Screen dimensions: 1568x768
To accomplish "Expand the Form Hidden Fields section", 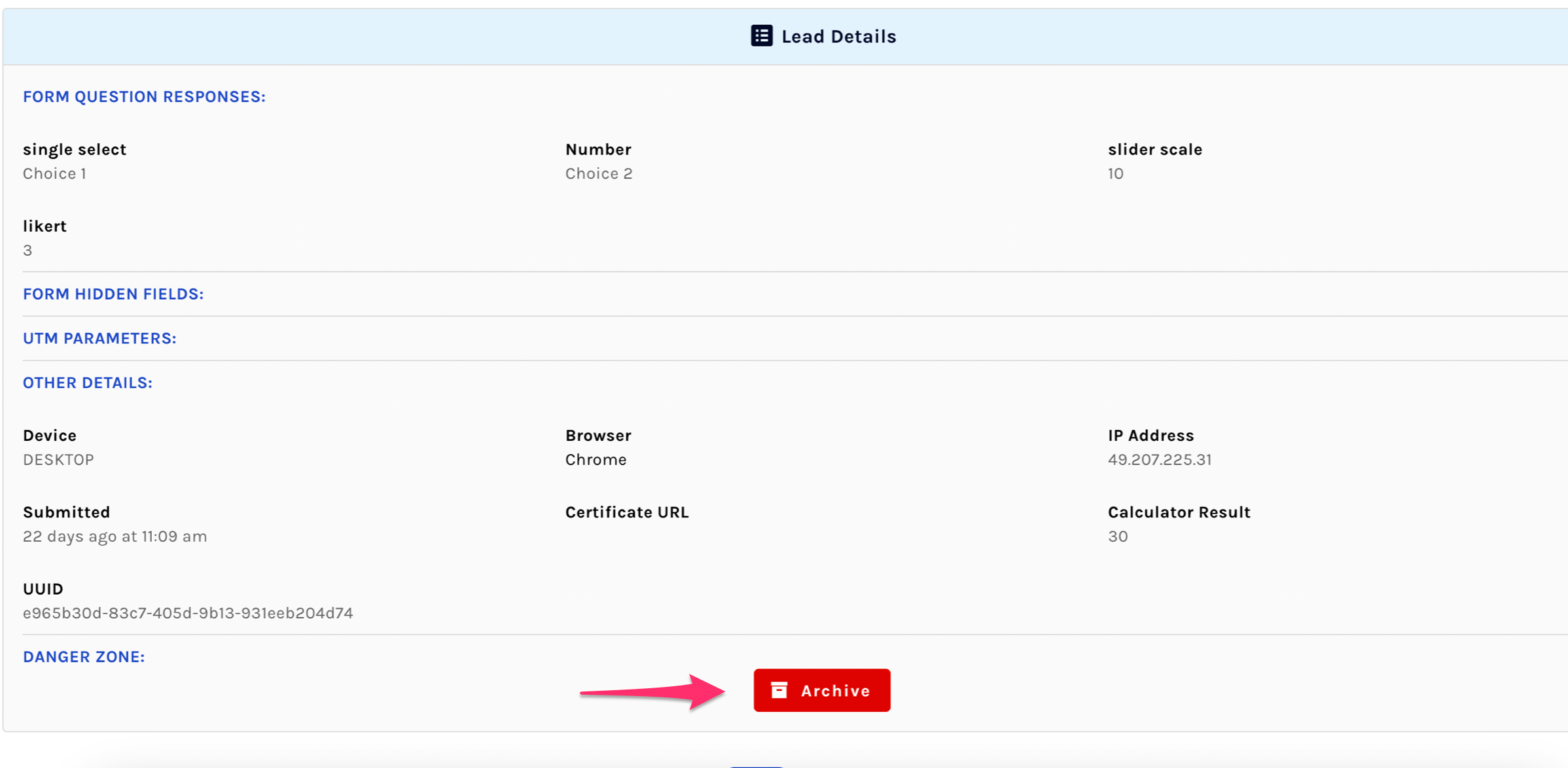I will click(x=113, y=294).
